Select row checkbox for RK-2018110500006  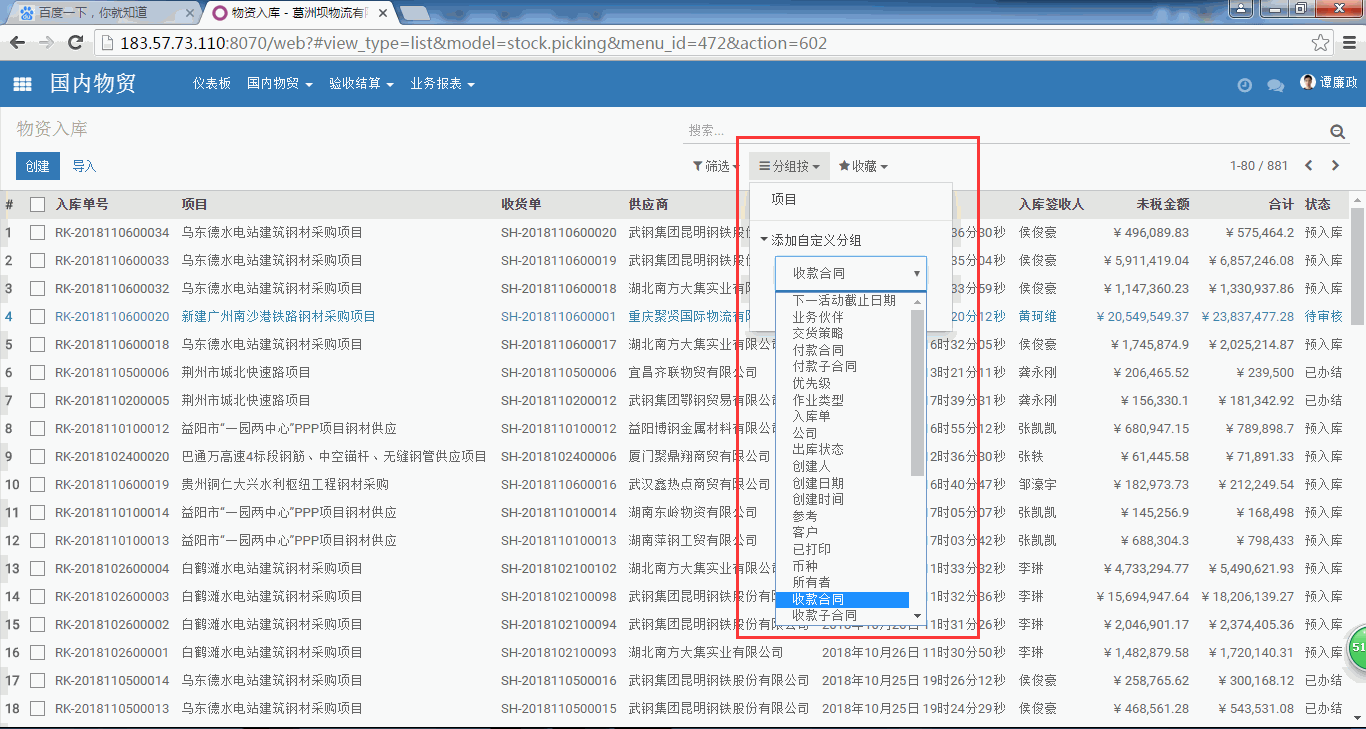pyautogui.click(x=38, y=372)
